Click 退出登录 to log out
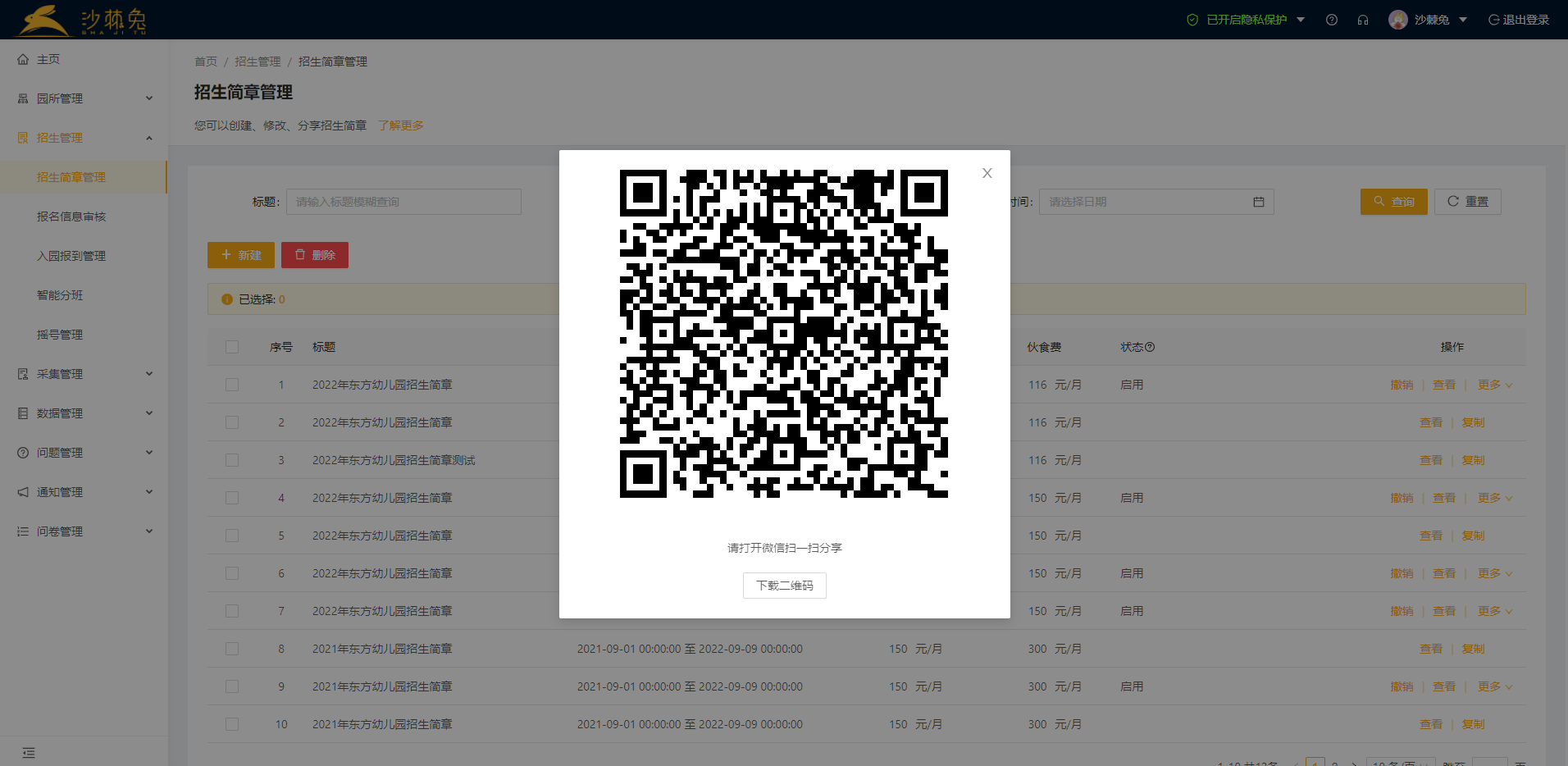This screenshot has width=1568, height=766. point(1519,20)
